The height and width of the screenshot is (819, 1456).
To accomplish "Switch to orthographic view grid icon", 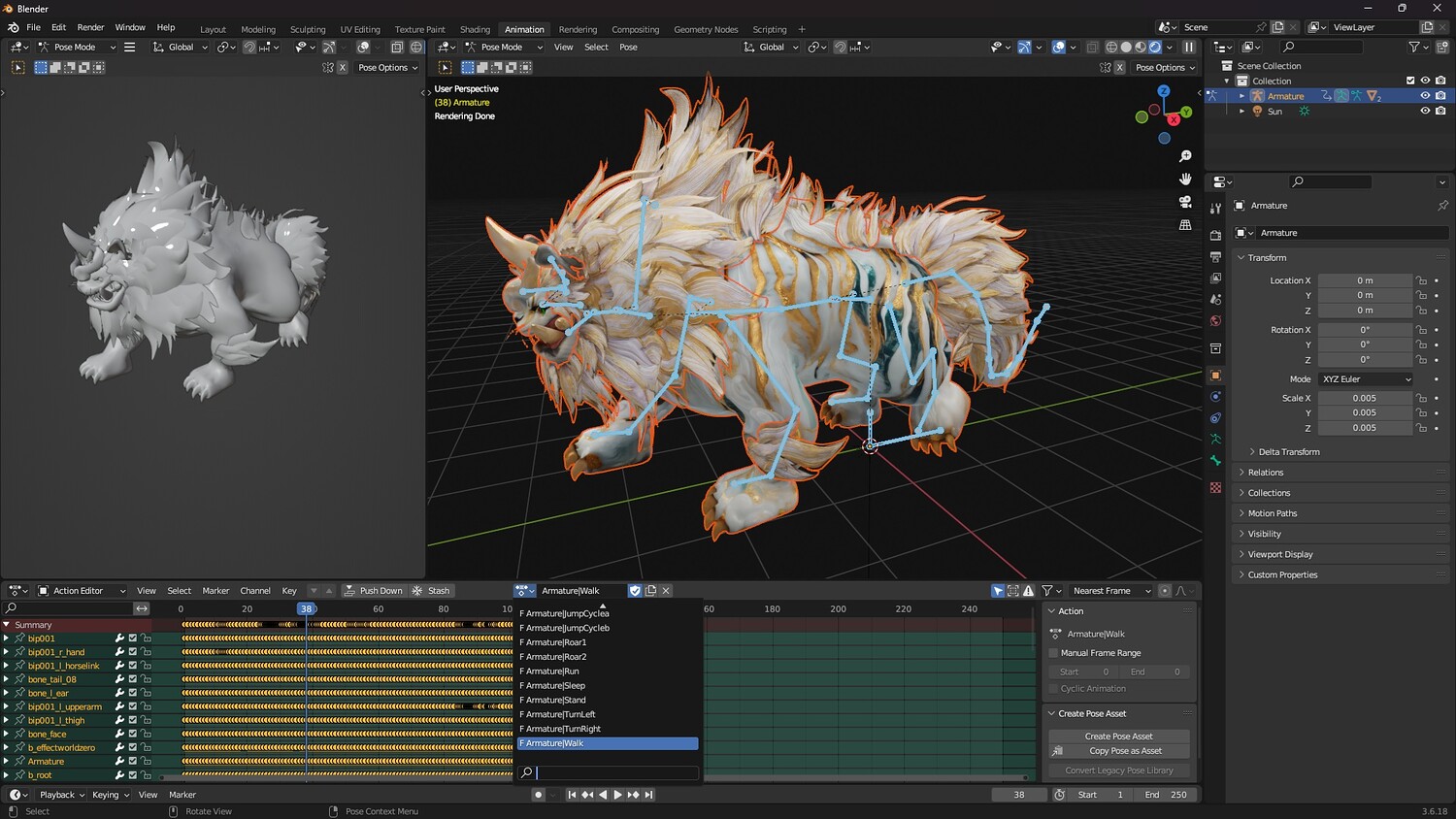I will [x=1185, y=225].
